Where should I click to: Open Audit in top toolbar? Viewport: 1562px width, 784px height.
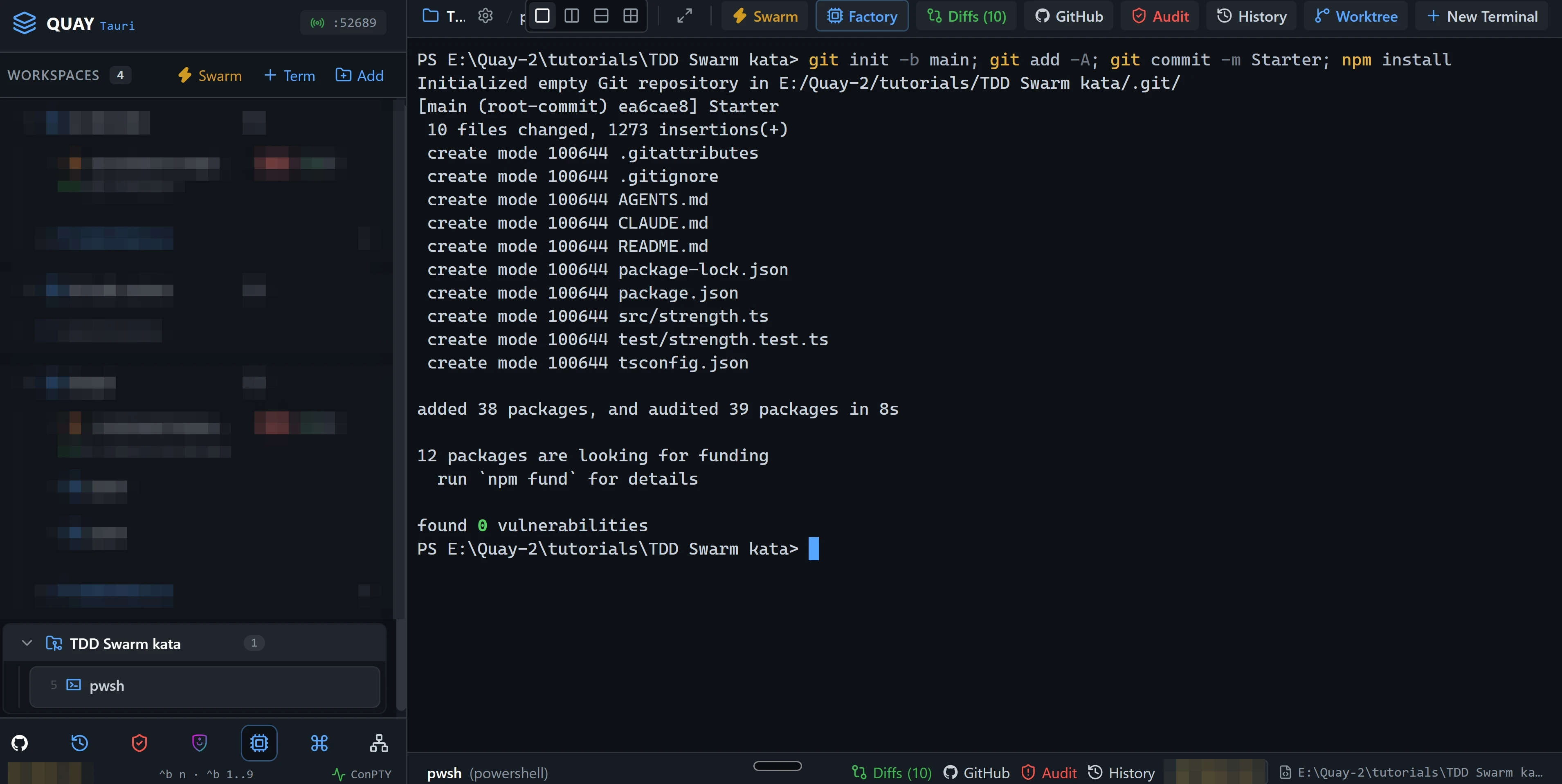click(x=1160, y=16)
